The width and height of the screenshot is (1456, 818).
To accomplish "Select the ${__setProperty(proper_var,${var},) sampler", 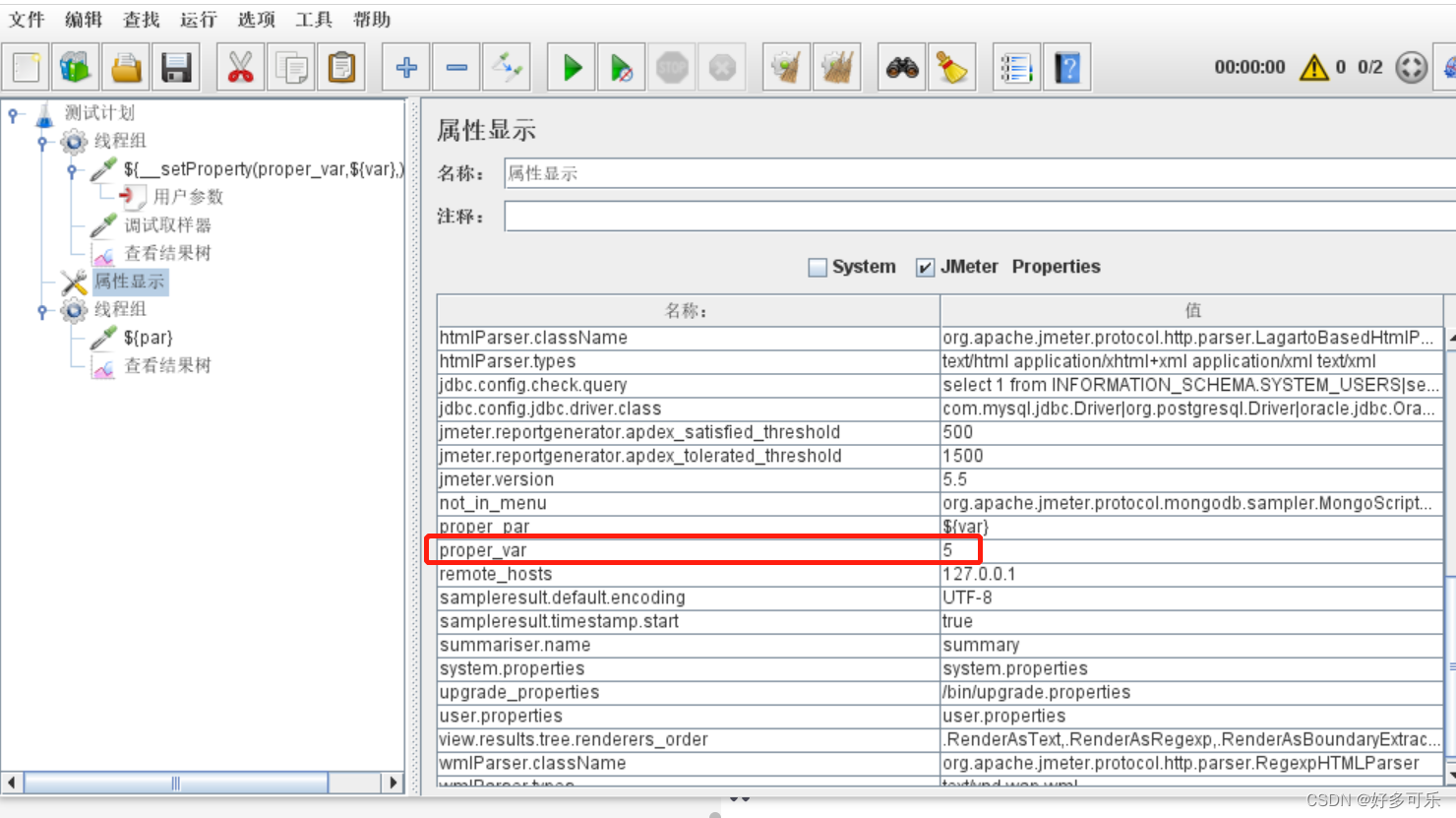I will click(263, 169).
